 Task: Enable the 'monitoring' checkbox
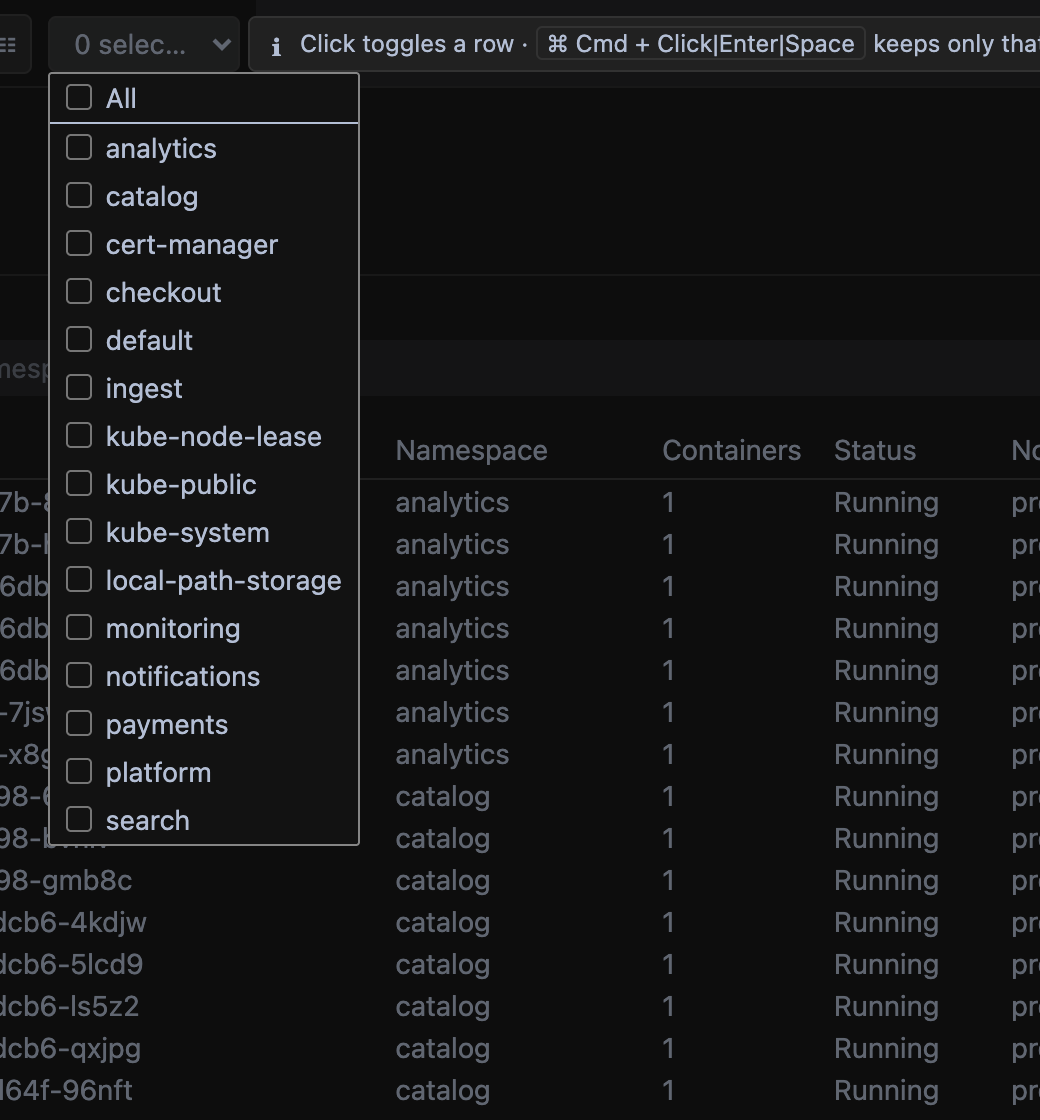(79, 628)
